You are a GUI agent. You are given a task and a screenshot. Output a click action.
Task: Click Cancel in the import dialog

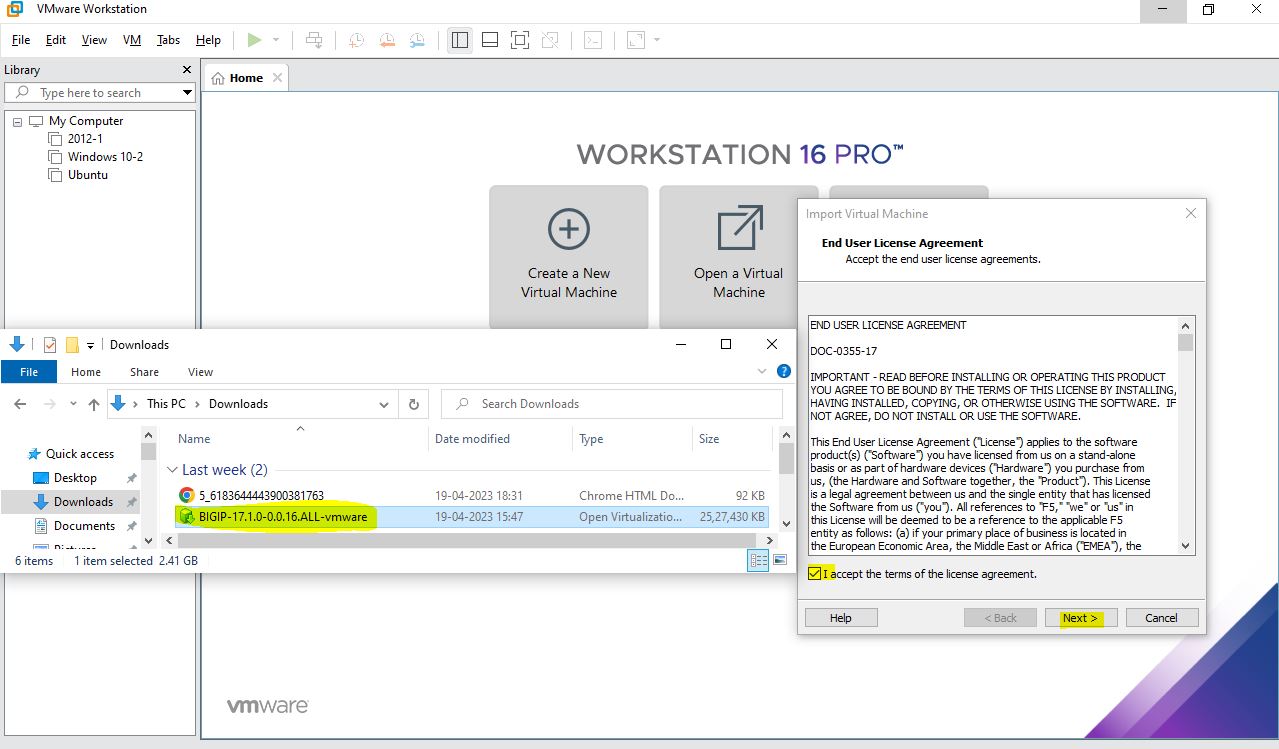(1161, 618)
